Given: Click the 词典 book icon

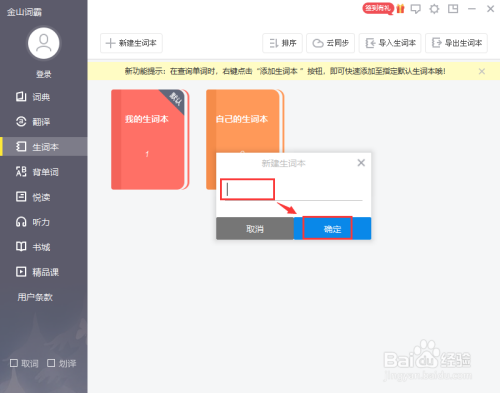Looking at the screenshot, I should coord(21,97).
